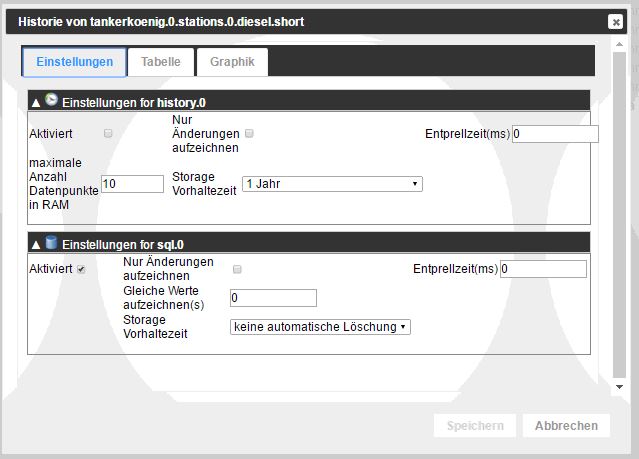
Task: Select the Einstellungen tab
Action: point(74,62)
